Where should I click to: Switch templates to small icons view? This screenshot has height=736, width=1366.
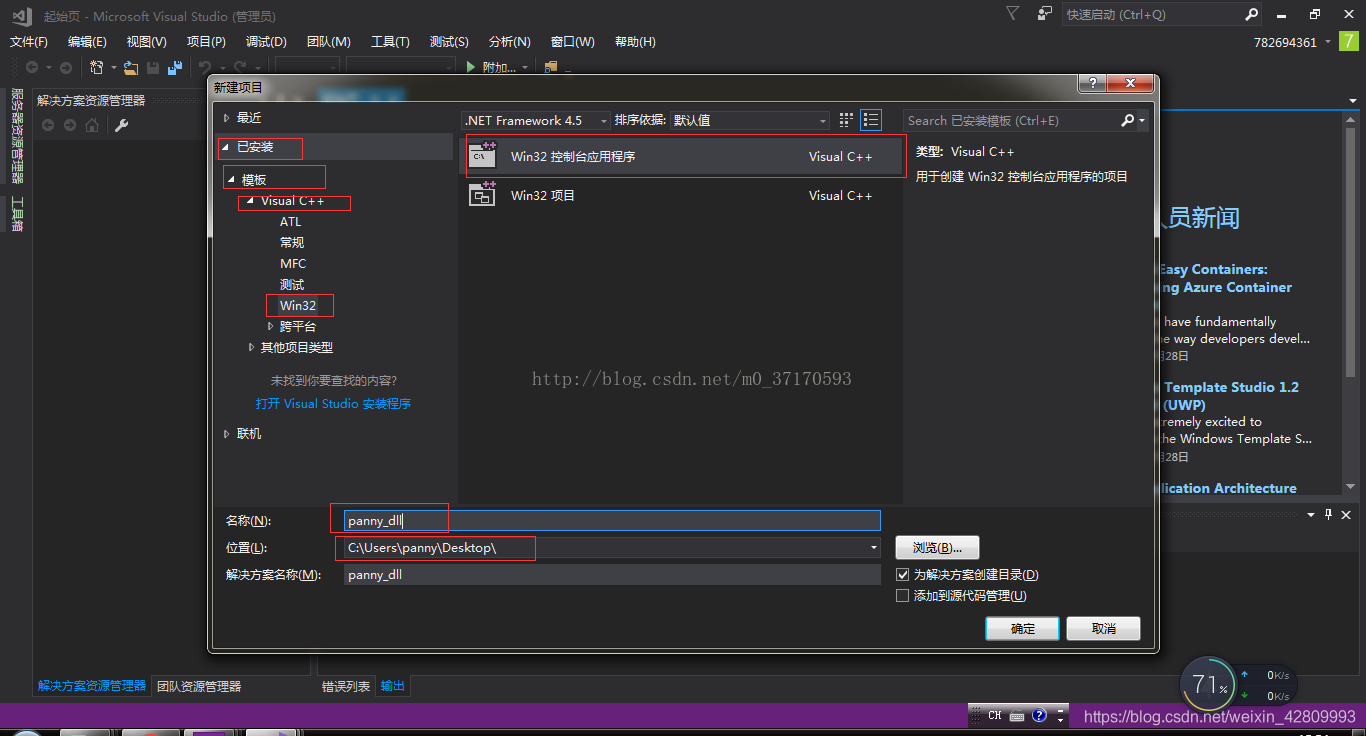point(846,120)
